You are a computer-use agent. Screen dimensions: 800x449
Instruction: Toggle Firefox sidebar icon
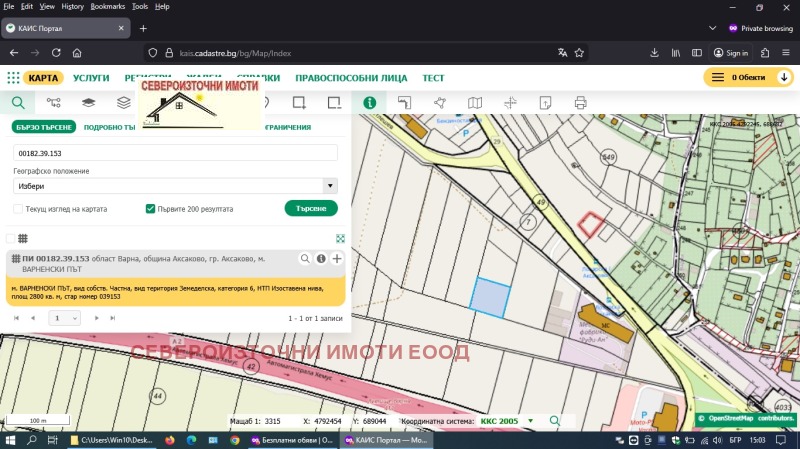tap(696, 53)
